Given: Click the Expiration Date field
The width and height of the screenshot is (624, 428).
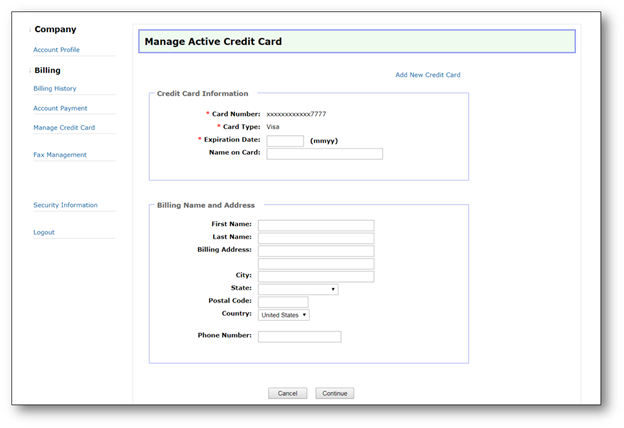Looking at the screenshot, I should pos(285,141).
